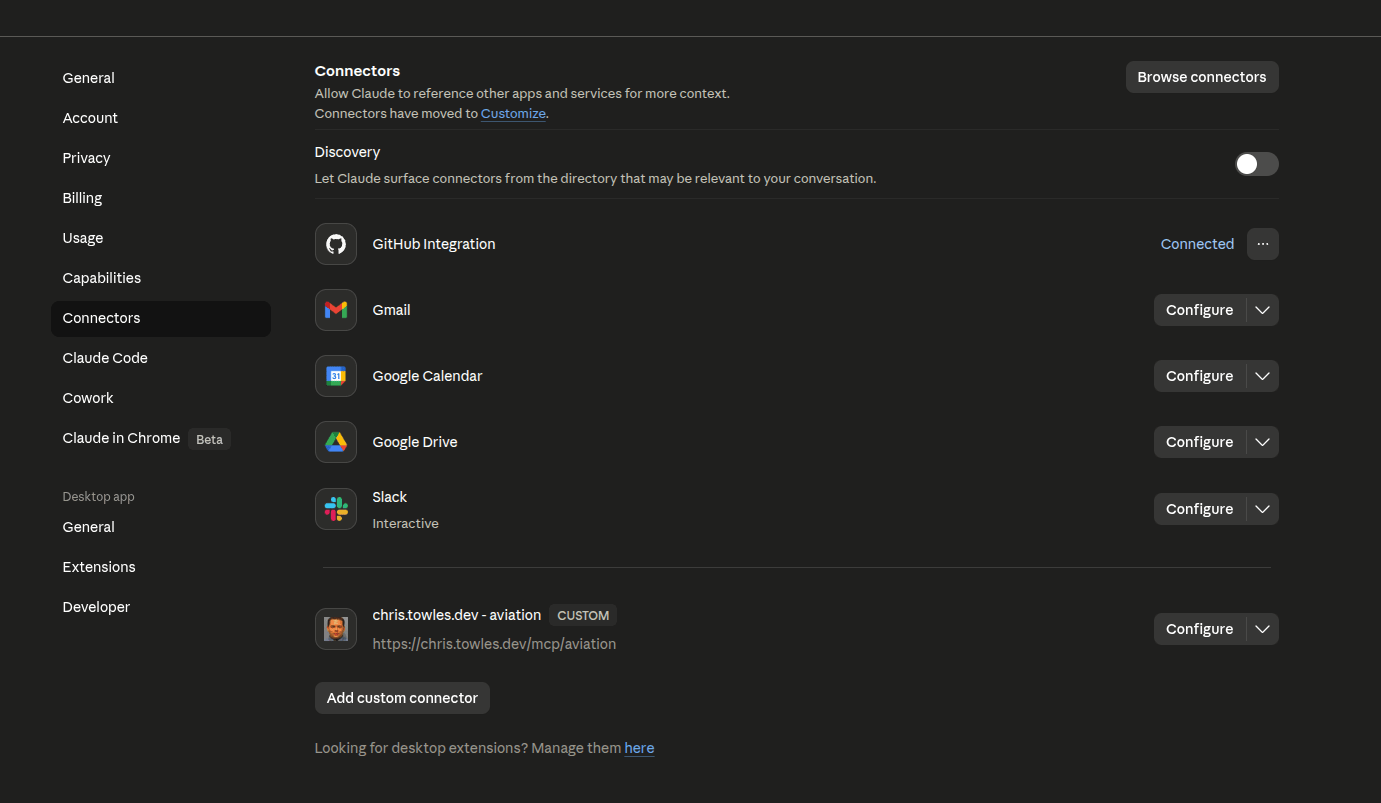
Task: Click the 'here' desktop extensions link
Action: [639, 748]
